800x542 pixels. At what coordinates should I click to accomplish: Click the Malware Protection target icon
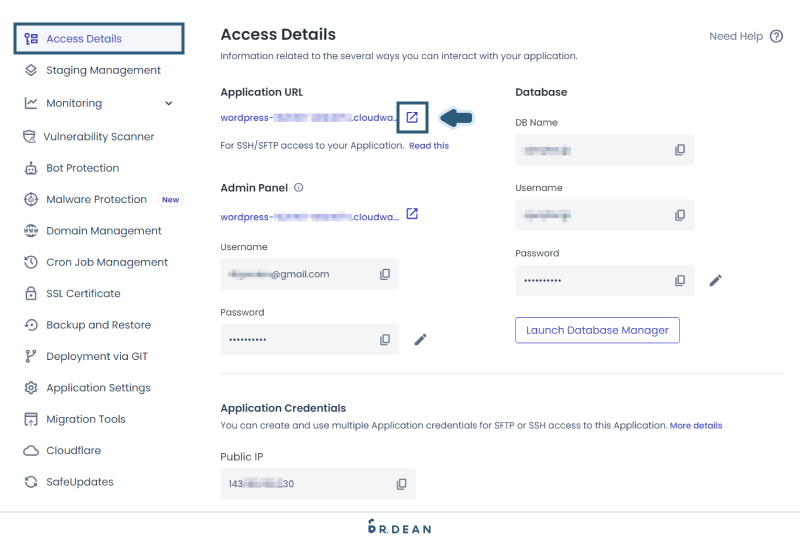[31, 200]
